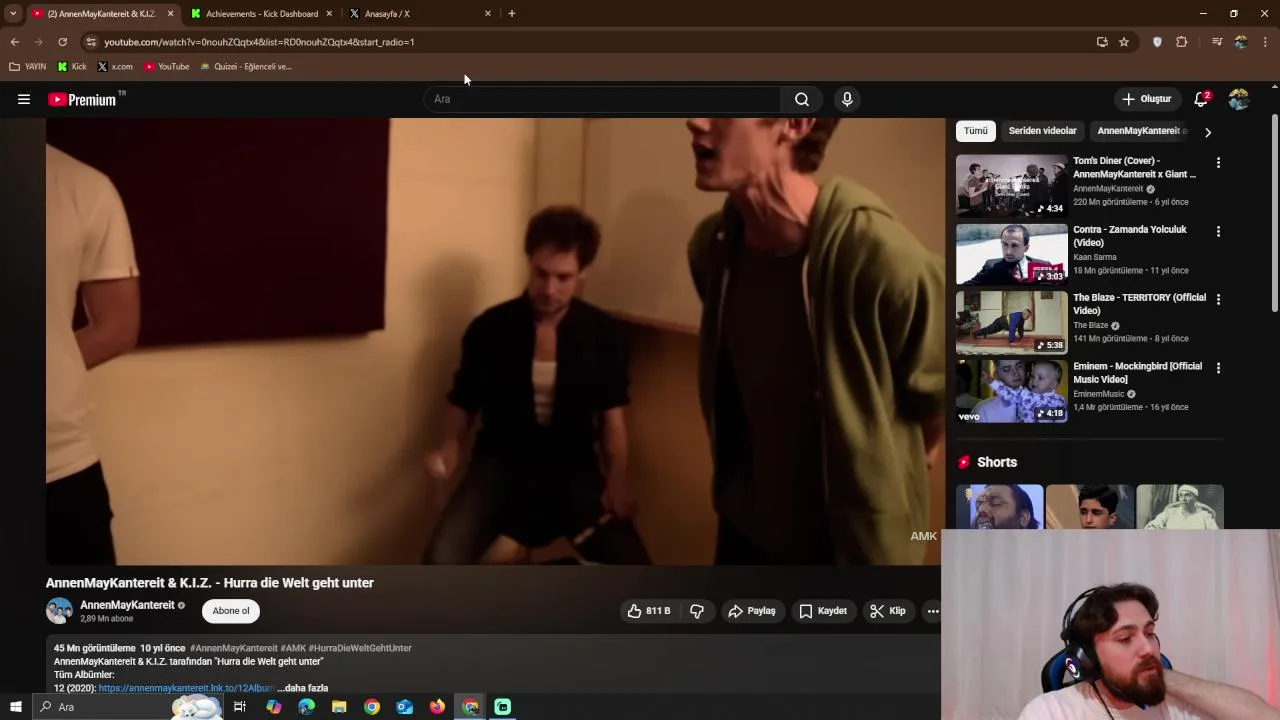The image size is (1280, 720).
Task: Open Chrome profile avatar
Action: point(1241,42)
